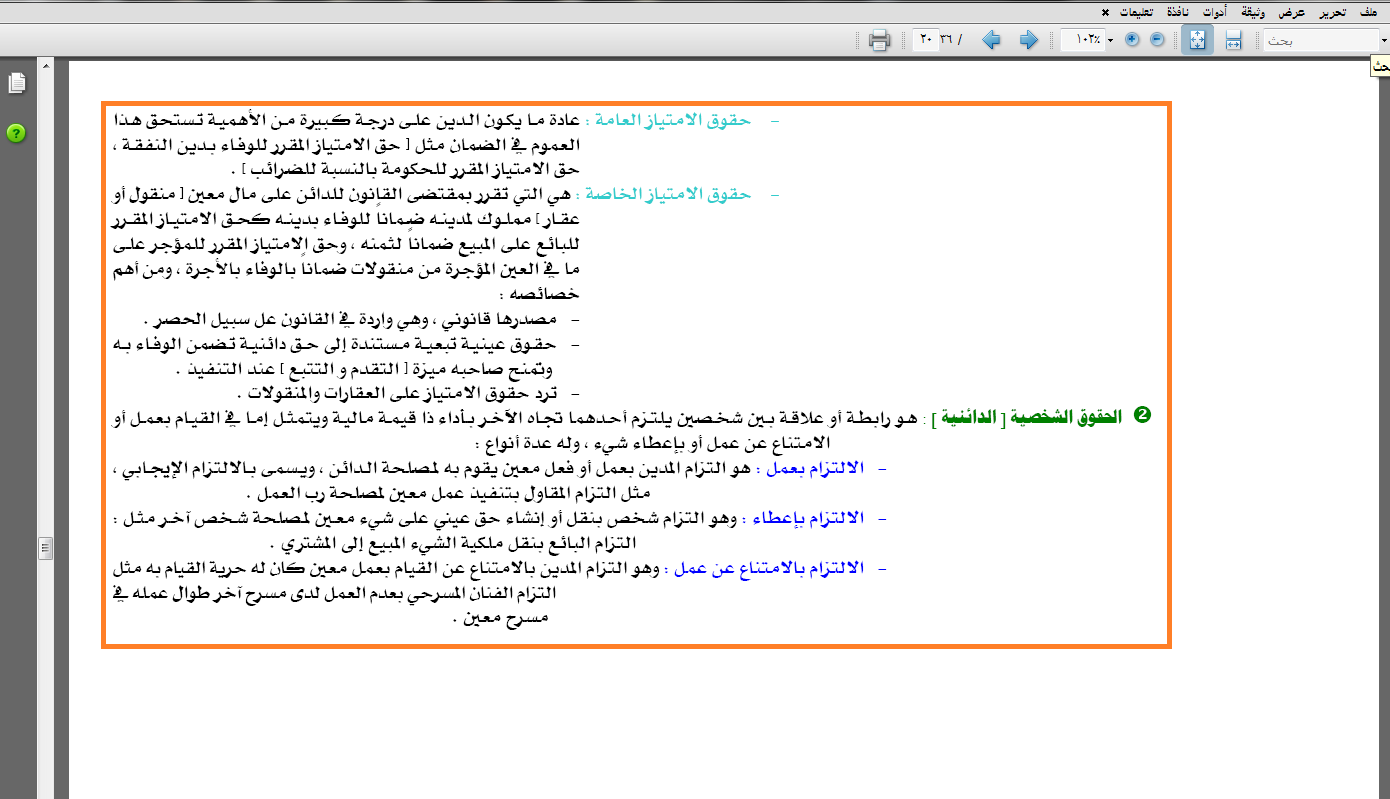Select the fit width view icon

click(x=1233, y=40)
